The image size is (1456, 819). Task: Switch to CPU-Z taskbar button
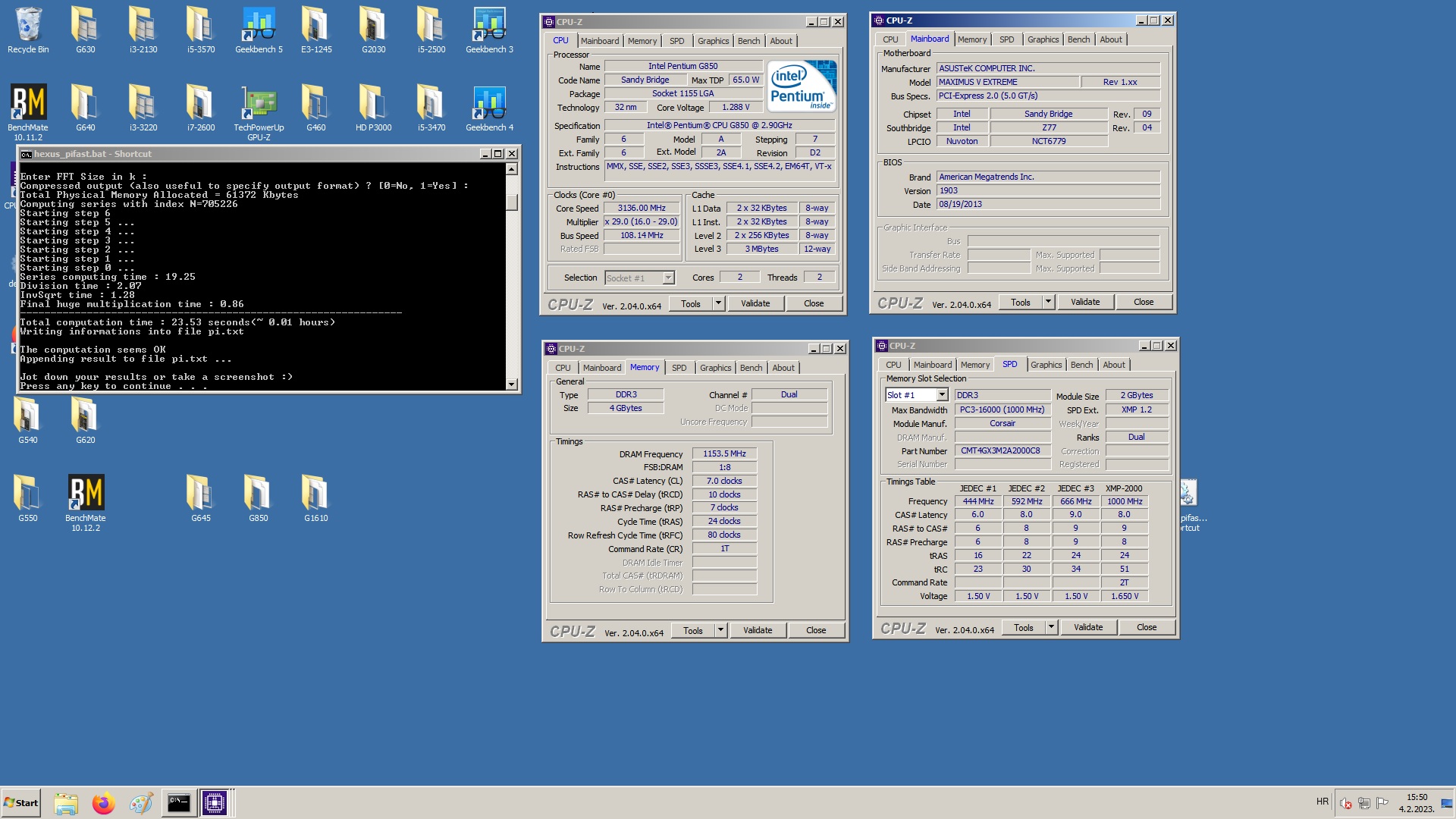point(215,803)
